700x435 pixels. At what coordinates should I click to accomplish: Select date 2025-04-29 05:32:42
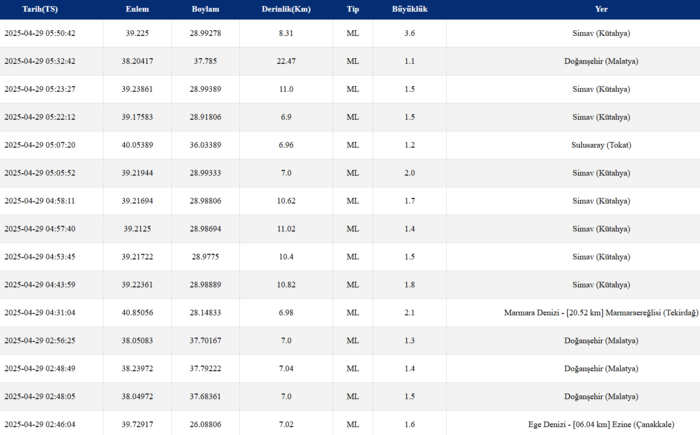[x=40, y=61]
